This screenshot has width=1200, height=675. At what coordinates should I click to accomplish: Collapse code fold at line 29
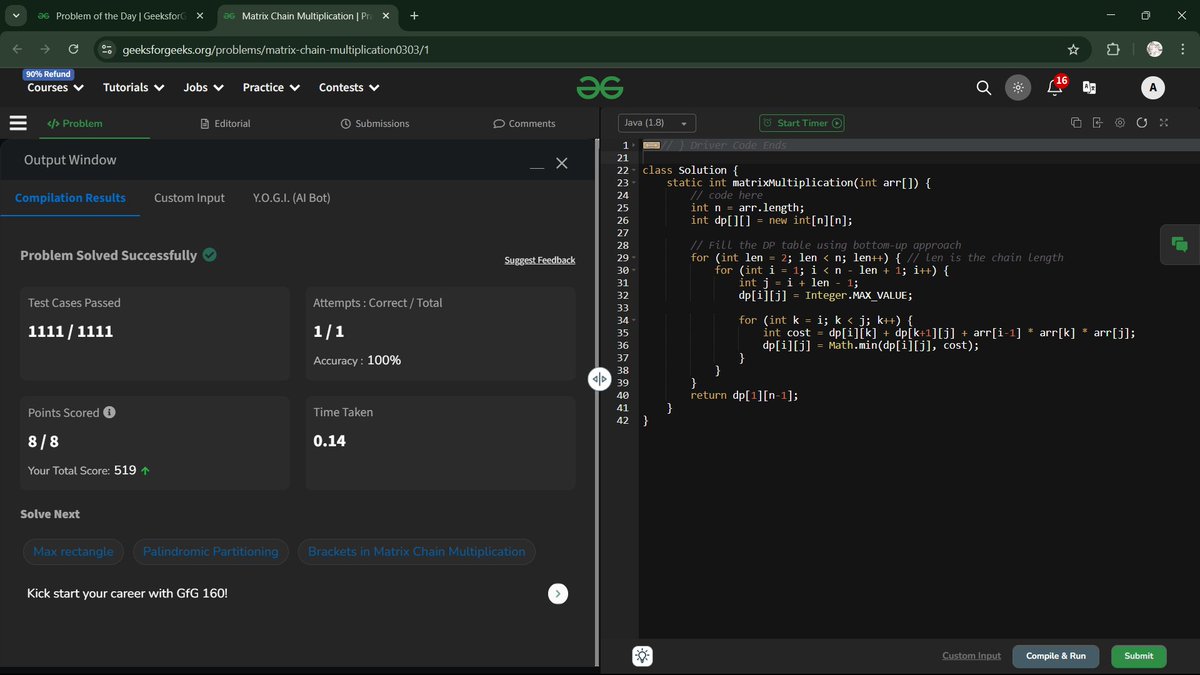click(x=634, y=258)
